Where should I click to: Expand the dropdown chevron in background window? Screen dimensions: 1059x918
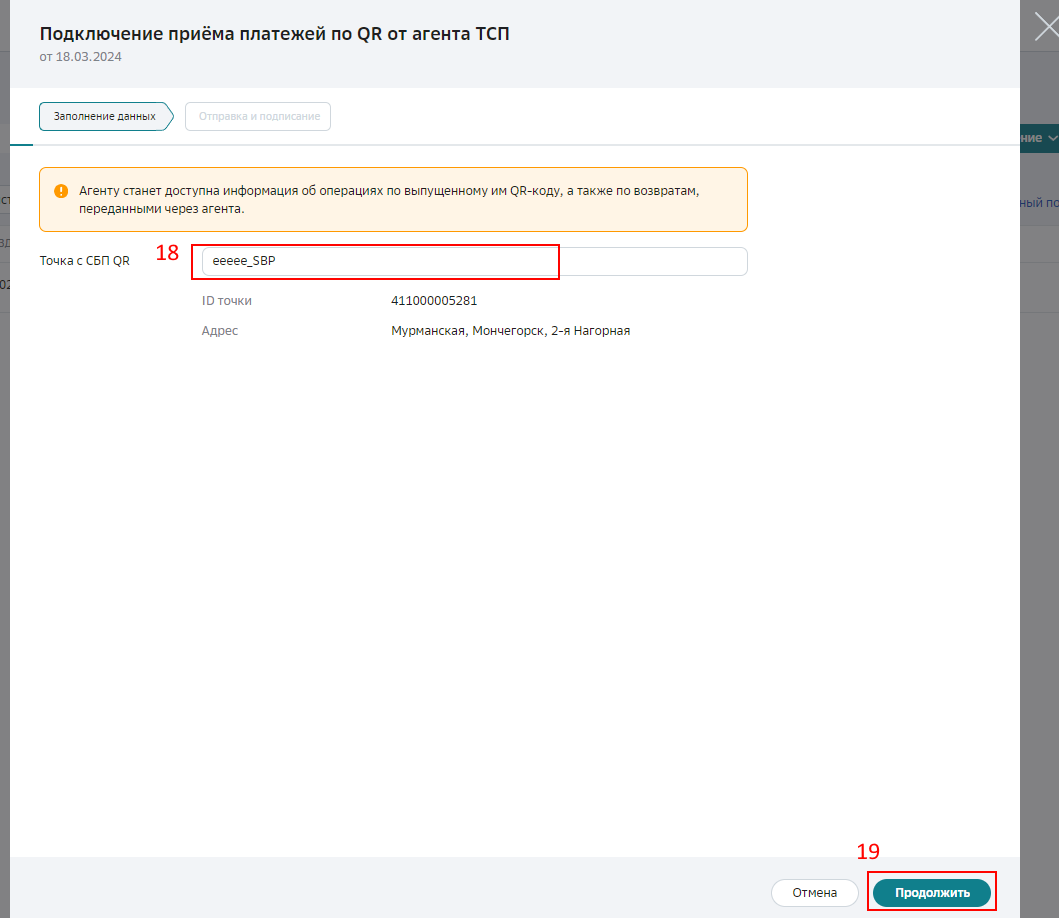[x=1052, y=138]
